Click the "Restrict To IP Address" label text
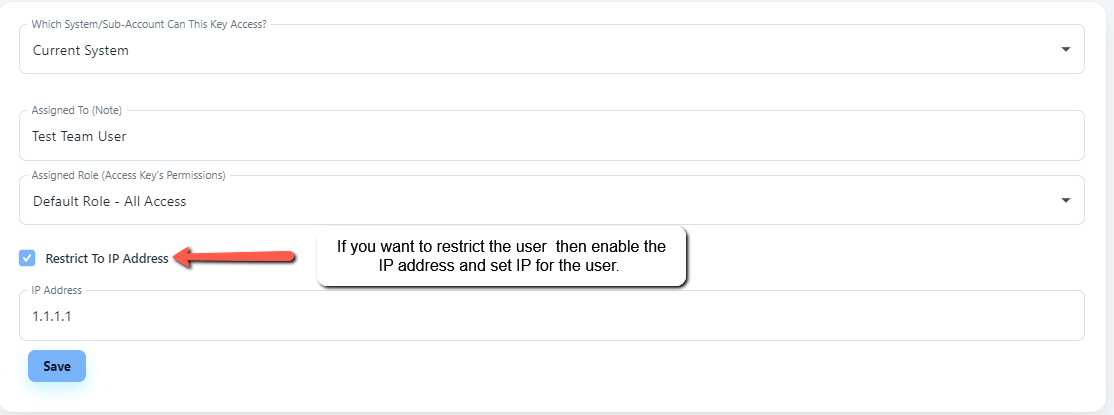Viewport: 1114px width, 415px height. pos(107,258)
